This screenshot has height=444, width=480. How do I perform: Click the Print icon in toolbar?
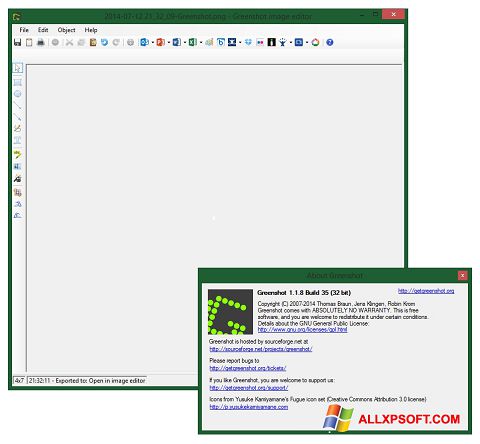(x=41, y=42)
